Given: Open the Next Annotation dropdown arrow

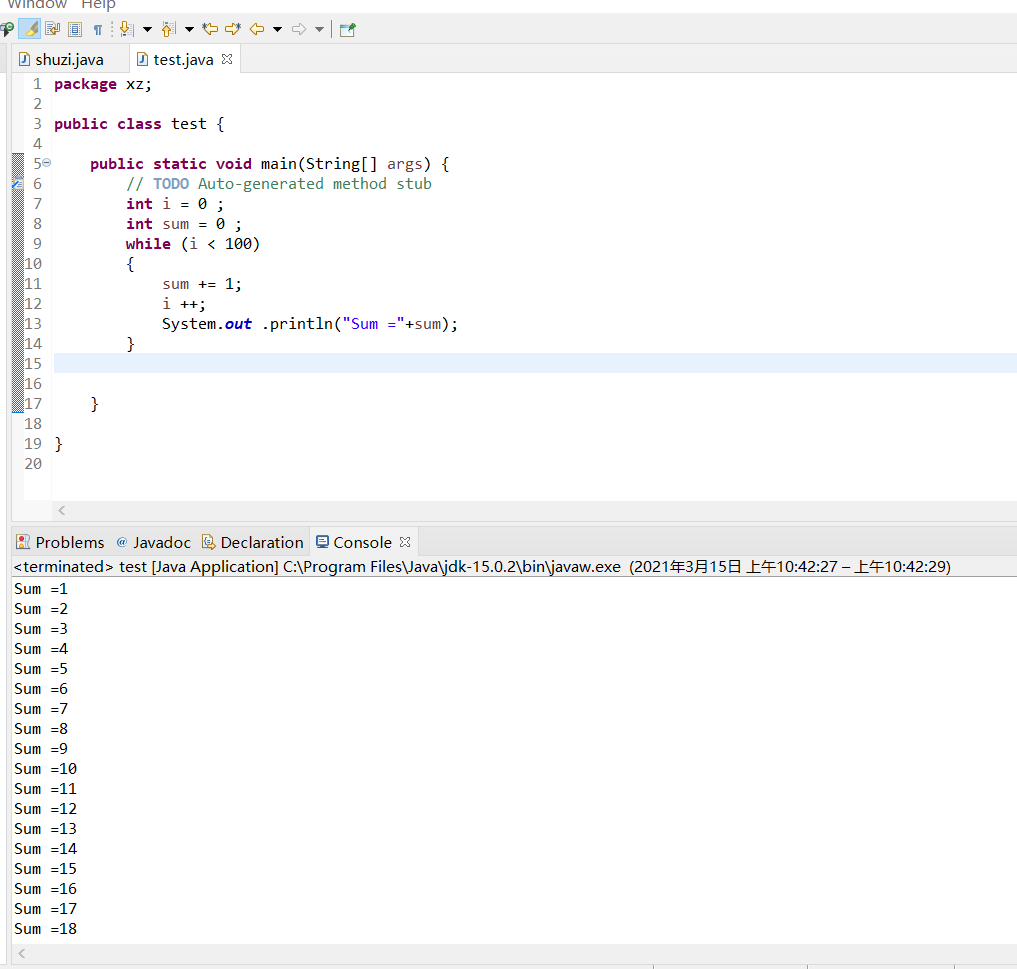Looking at the screenshot, I should 147,29.
